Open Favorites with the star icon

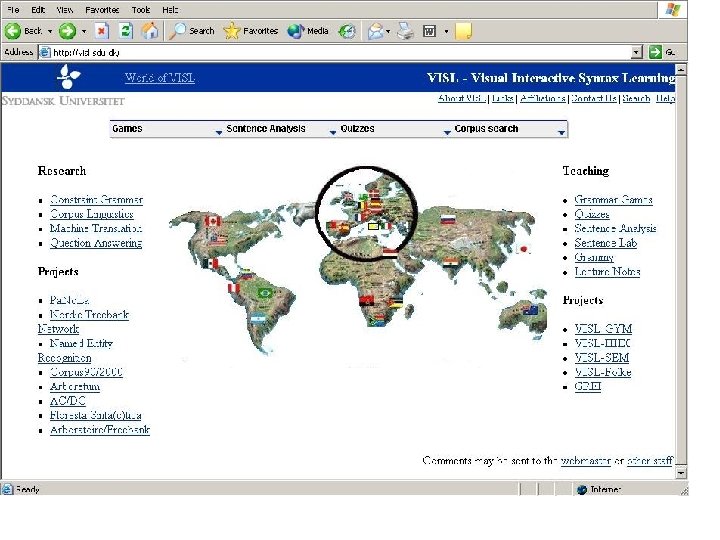point(231,31)
